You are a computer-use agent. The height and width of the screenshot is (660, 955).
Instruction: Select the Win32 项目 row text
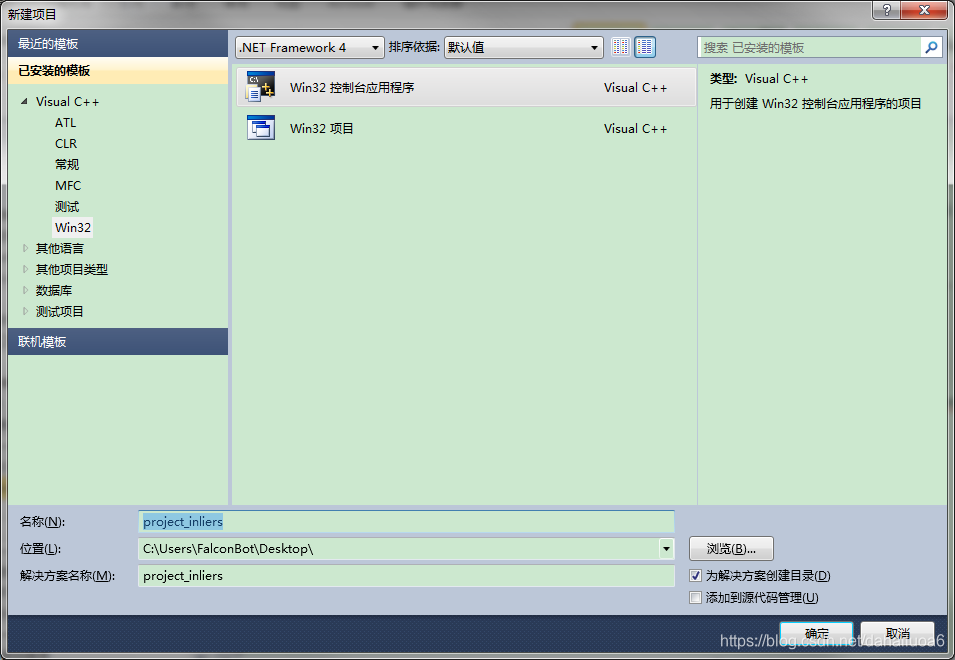pos(322,128)
